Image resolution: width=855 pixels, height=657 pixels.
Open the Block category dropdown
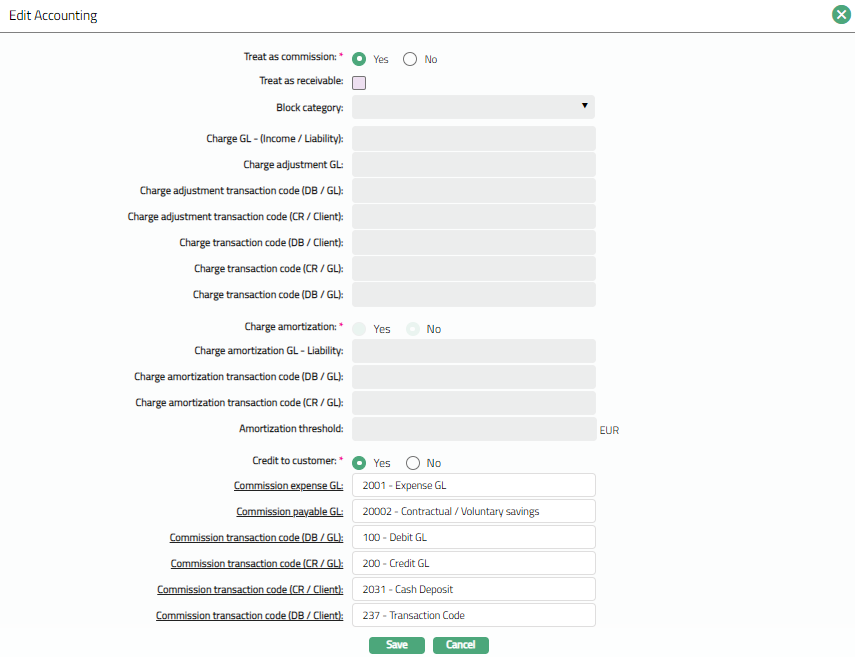pyautogui.click(x=473, y=107)
